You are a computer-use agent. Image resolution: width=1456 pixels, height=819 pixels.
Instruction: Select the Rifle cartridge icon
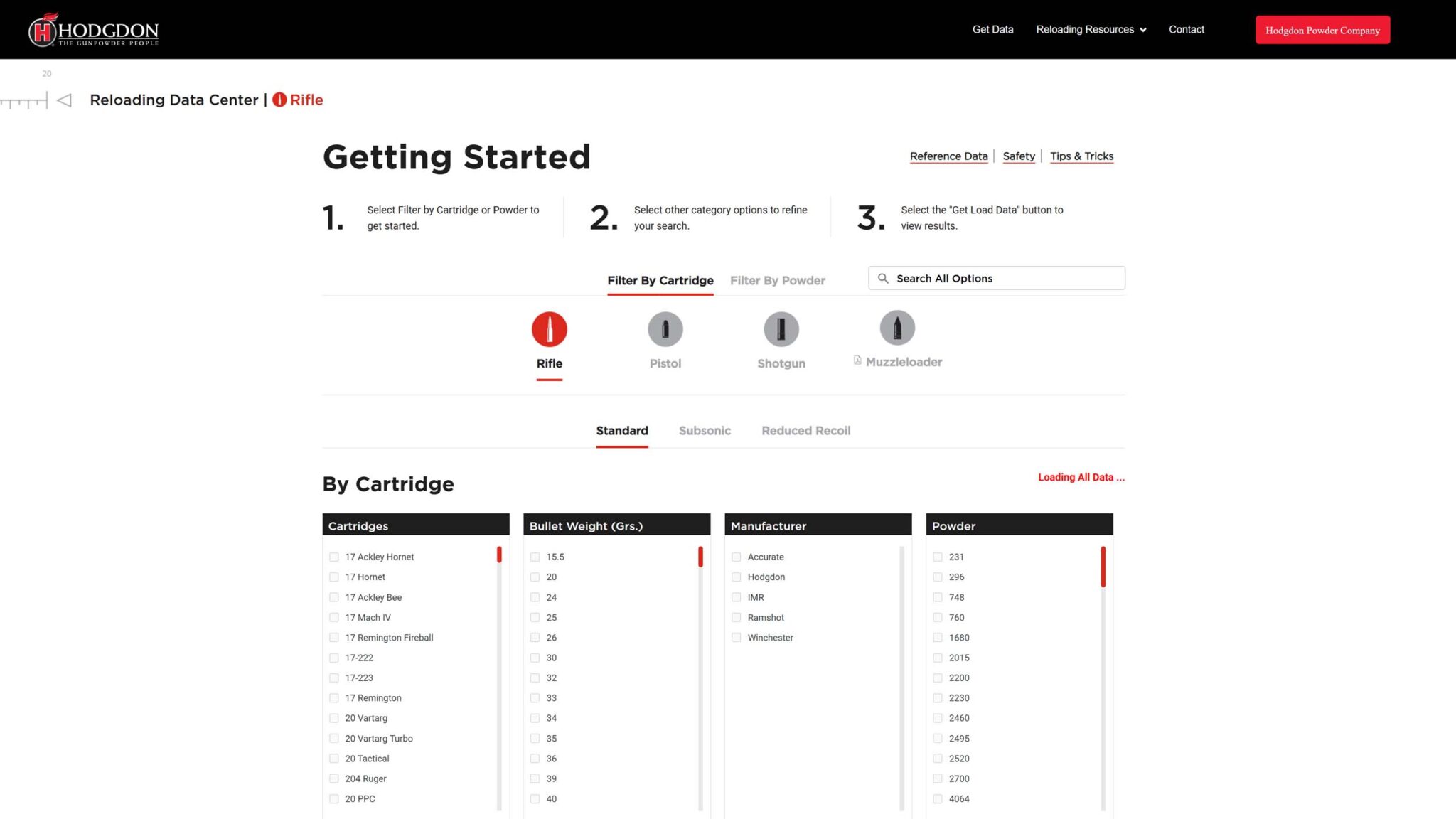549,329
